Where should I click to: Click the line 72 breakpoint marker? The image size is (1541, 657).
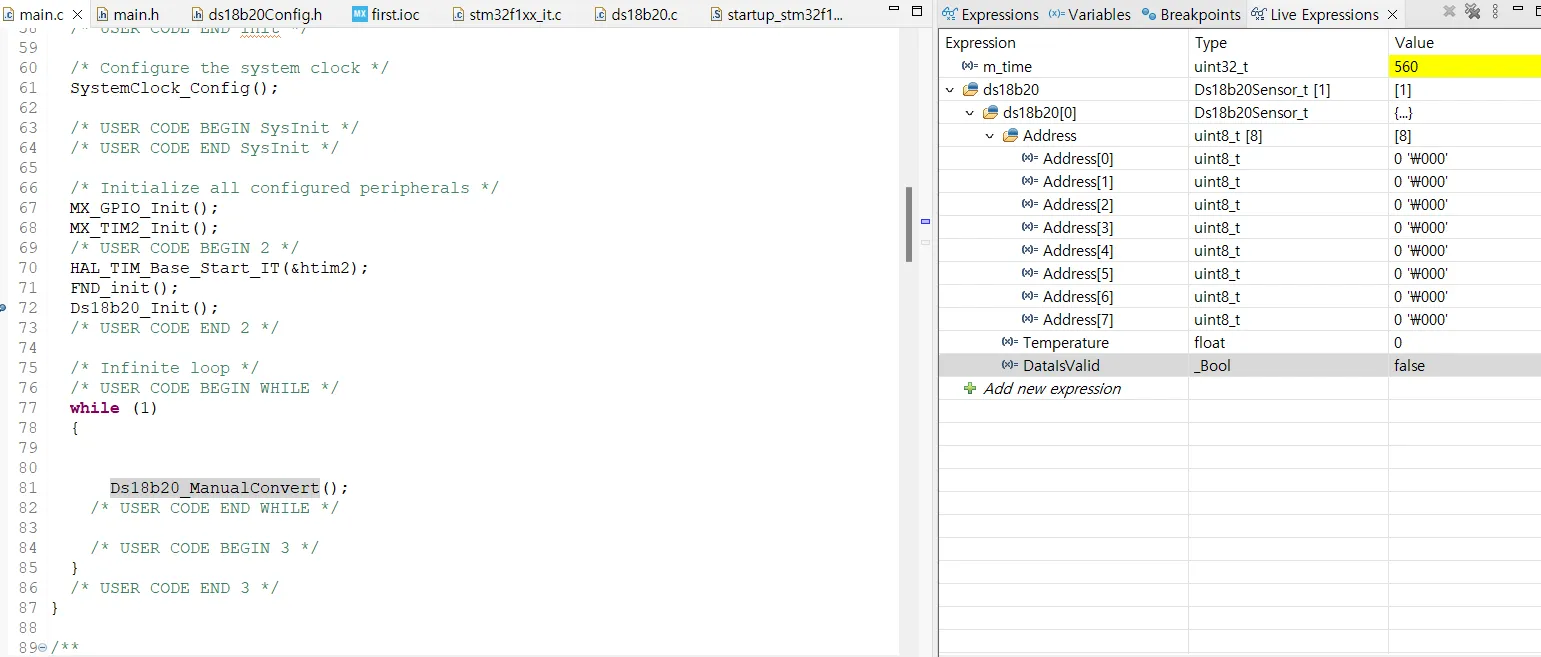pyautogui.click(x=3, y=308)
